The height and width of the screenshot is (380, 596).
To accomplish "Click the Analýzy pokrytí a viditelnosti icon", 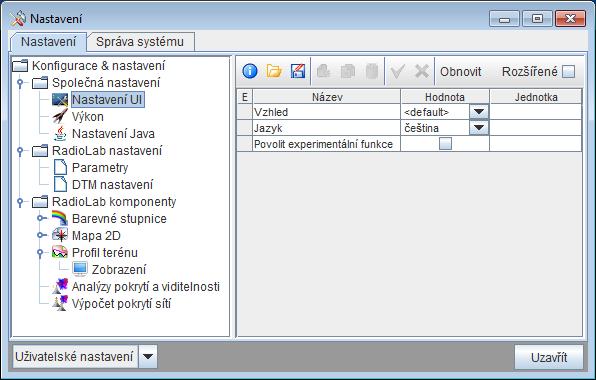I will pos(60,286).
